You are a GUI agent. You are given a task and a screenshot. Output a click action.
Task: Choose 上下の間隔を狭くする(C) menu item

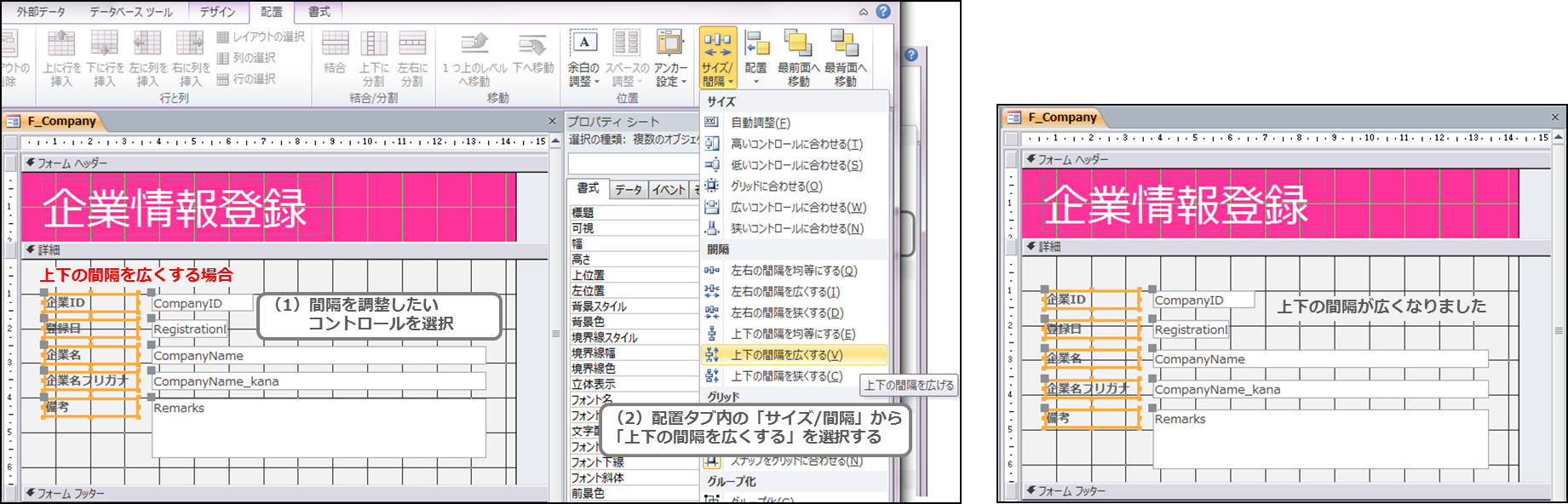click(x=795, y=375)
